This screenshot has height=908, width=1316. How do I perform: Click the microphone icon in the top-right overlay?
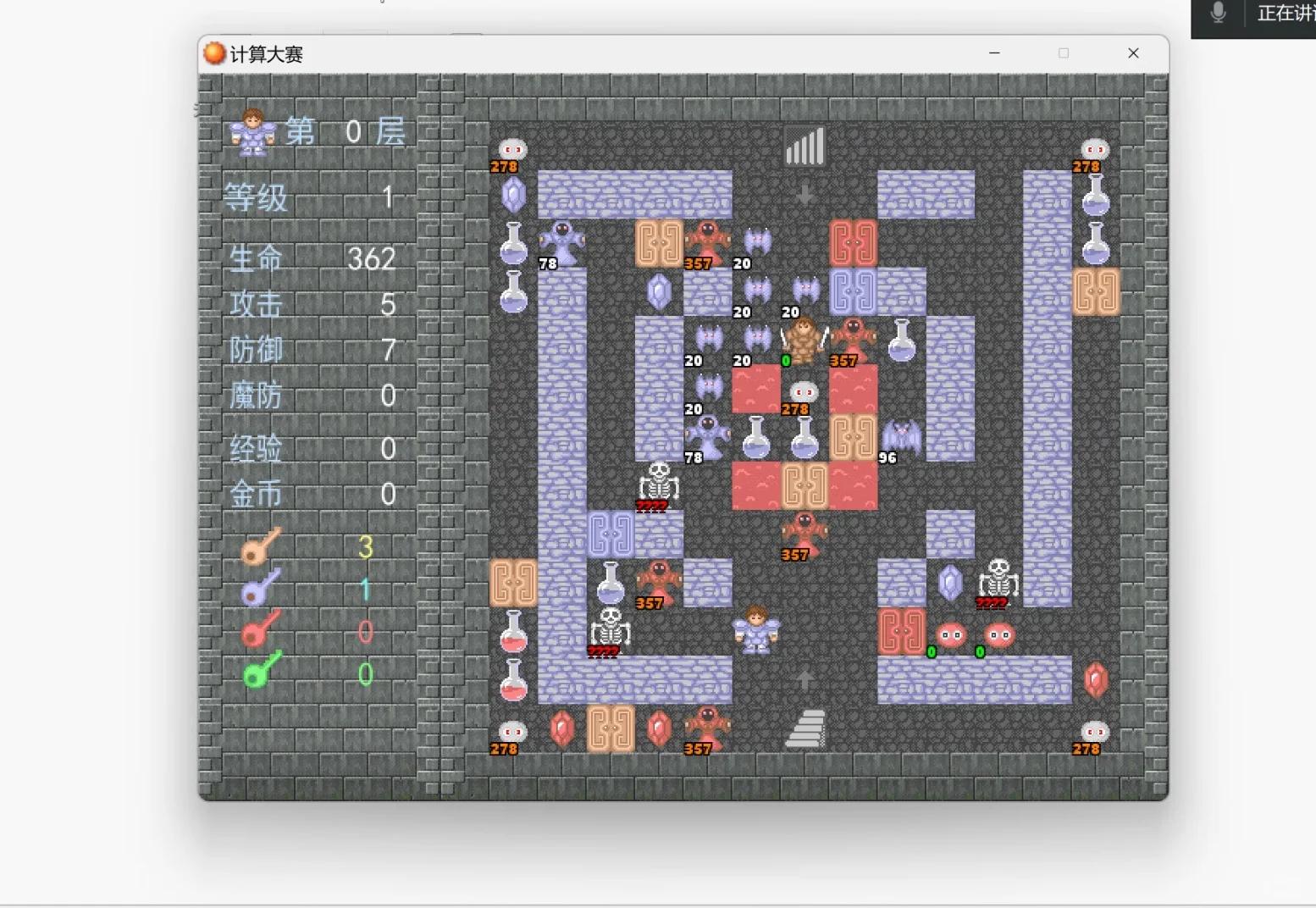[x=1218, y=13]
